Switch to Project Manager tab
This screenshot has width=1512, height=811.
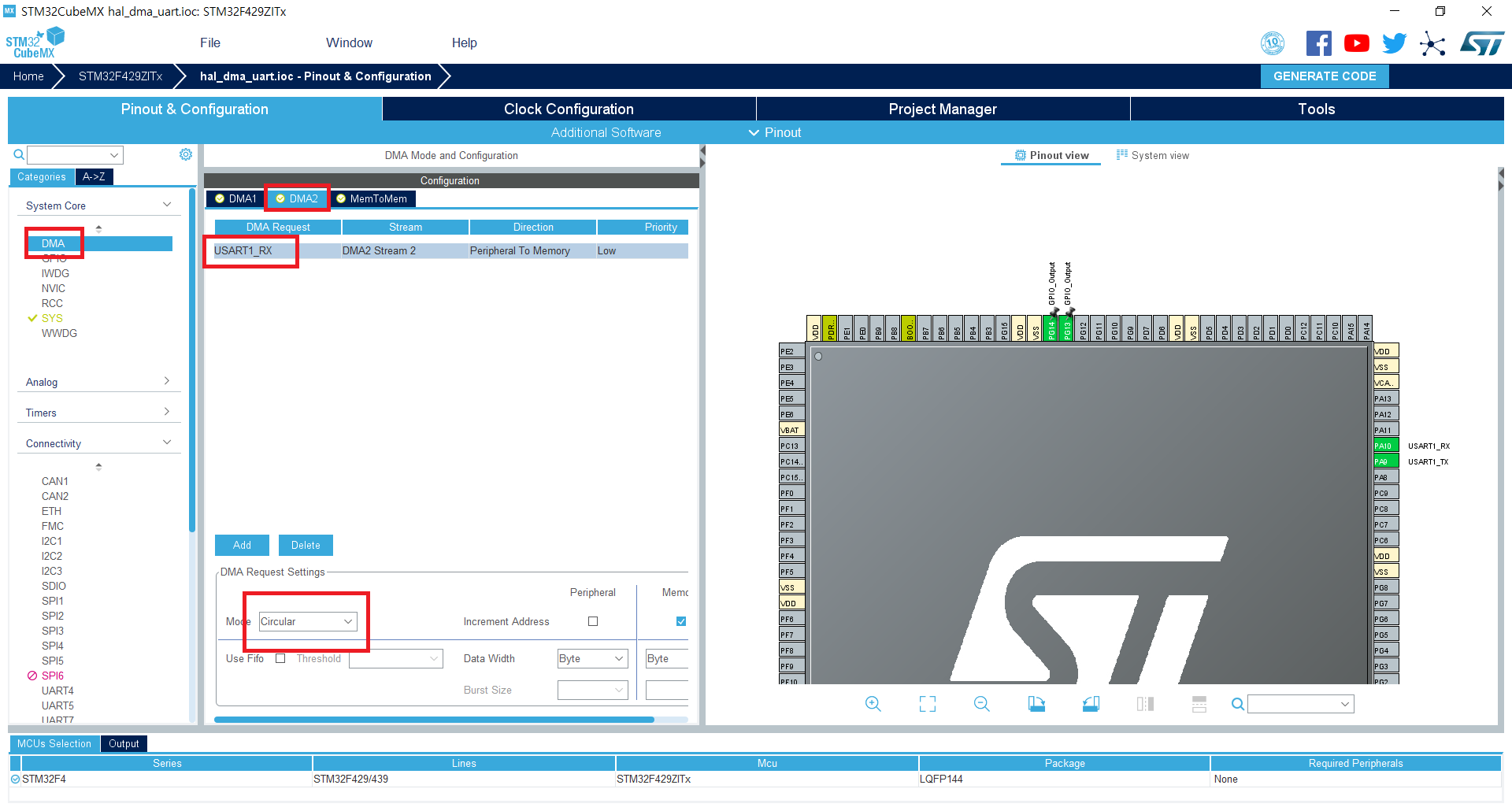tap(943, 109)
